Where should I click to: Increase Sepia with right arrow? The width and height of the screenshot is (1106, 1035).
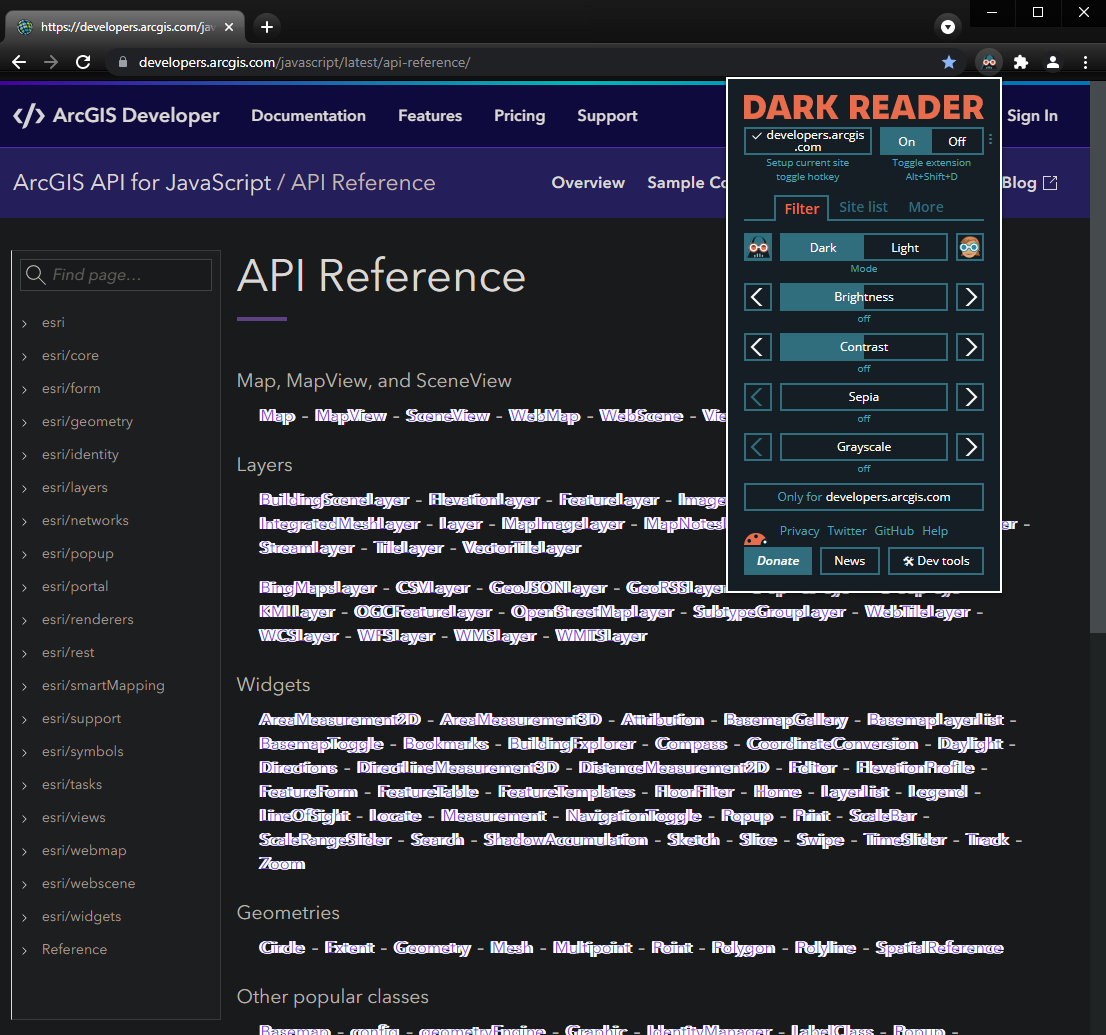tap(970, 397)
